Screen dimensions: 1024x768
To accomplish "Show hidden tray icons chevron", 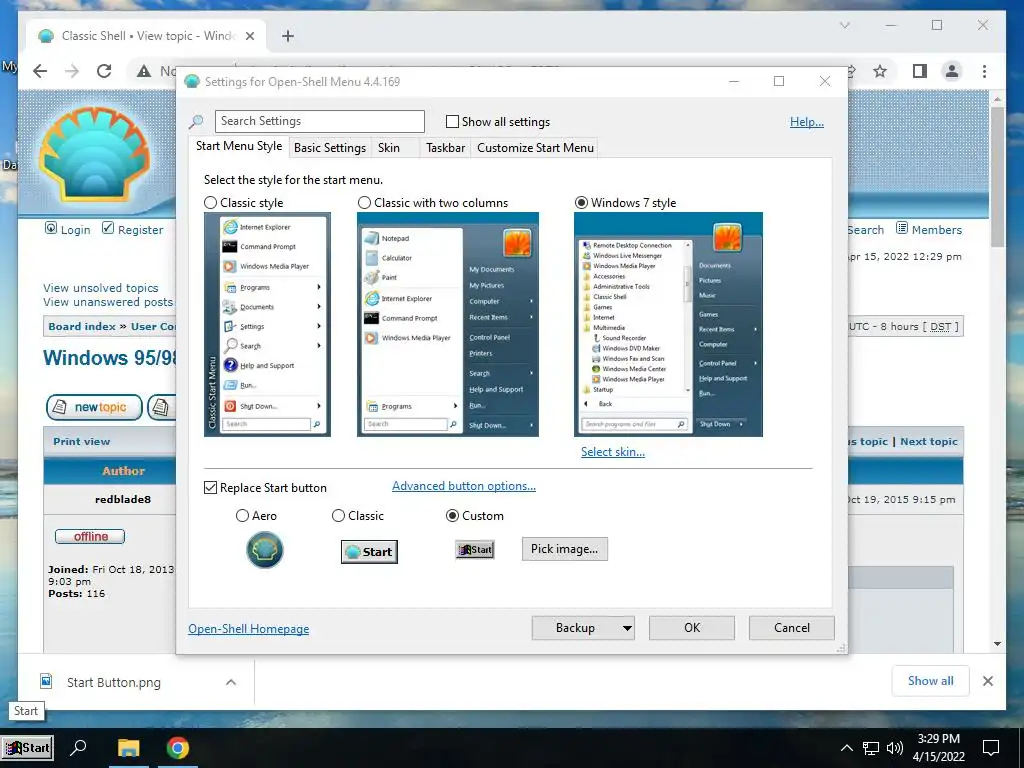I will point(846,748).
